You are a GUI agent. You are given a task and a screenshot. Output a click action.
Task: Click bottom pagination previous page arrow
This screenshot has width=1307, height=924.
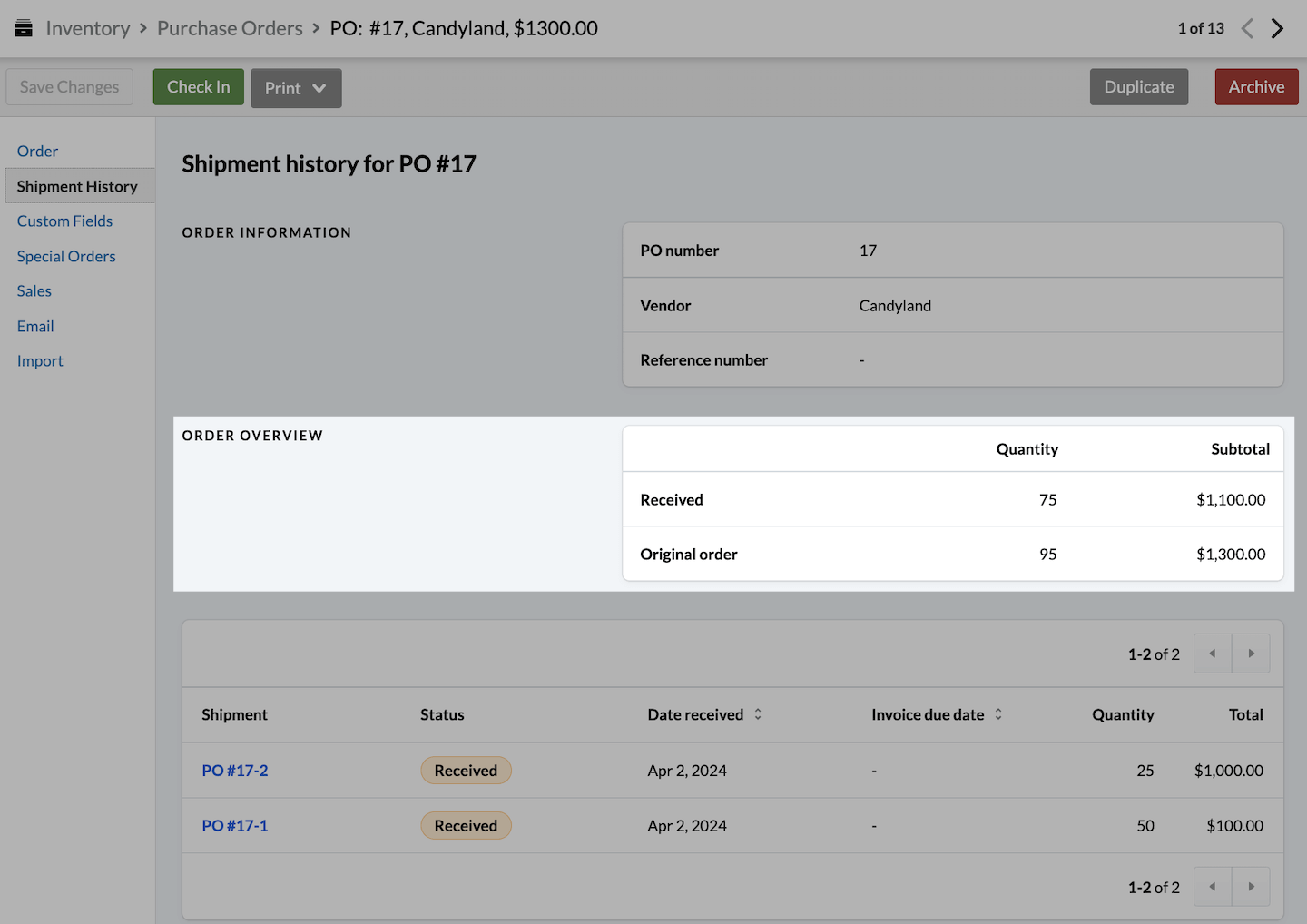(1213, 887)
